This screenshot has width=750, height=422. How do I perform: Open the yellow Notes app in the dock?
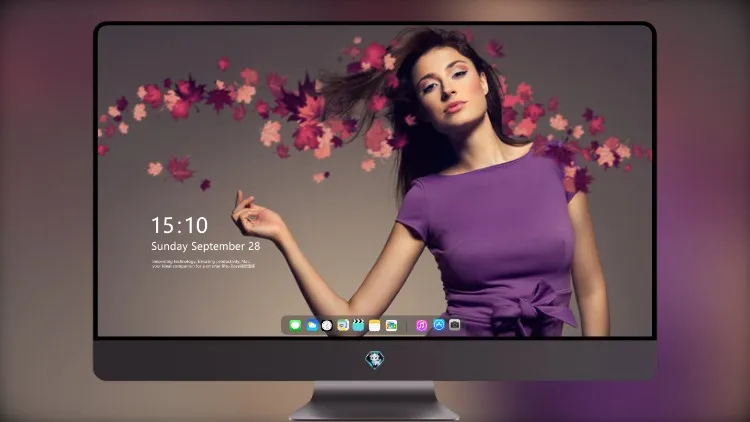(x=375, y=326)
